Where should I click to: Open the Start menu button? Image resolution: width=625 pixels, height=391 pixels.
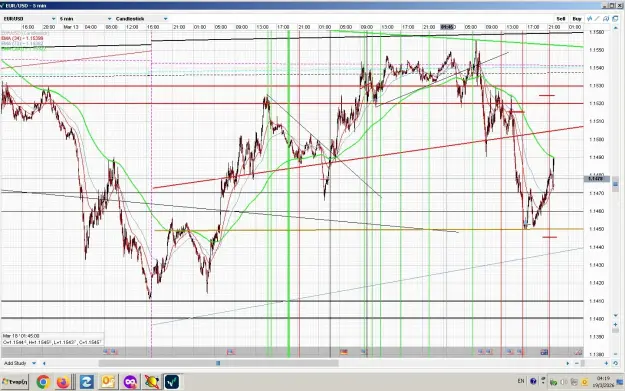click(x=14, y=382)
